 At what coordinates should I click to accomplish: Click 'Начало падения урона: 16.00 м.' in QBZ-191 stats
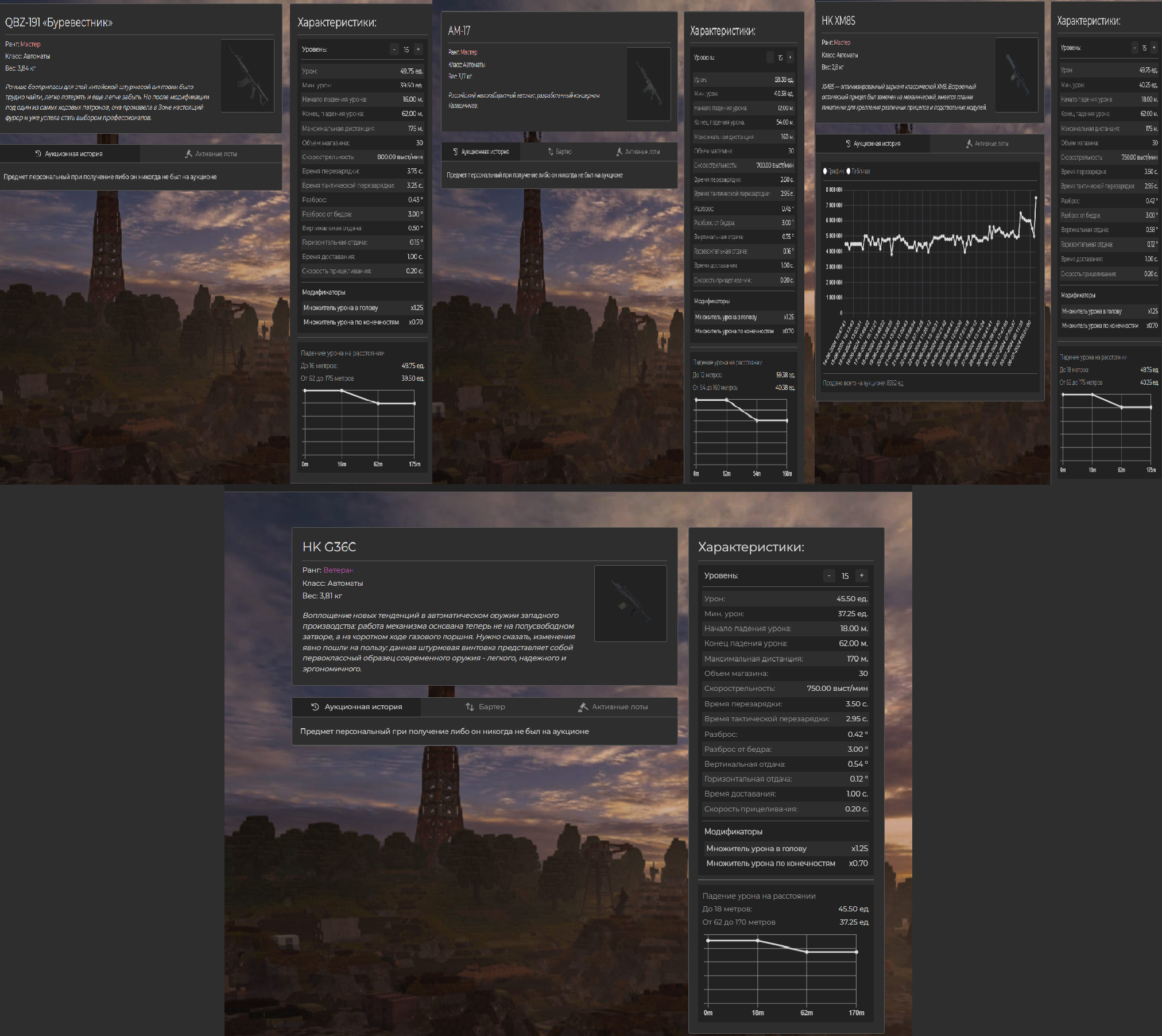362,99
